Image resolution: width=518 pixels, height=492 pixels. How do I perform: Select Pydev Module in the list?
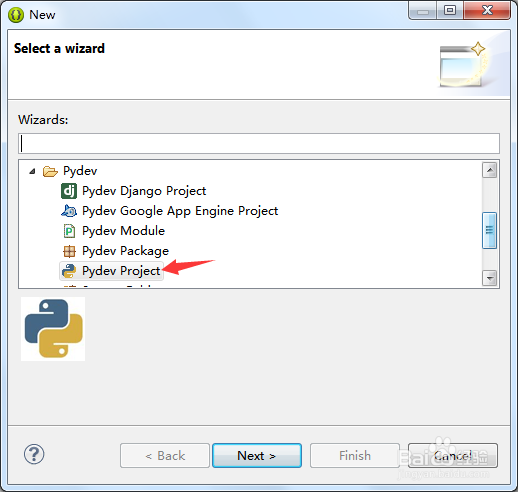click(x=123, y=231)
